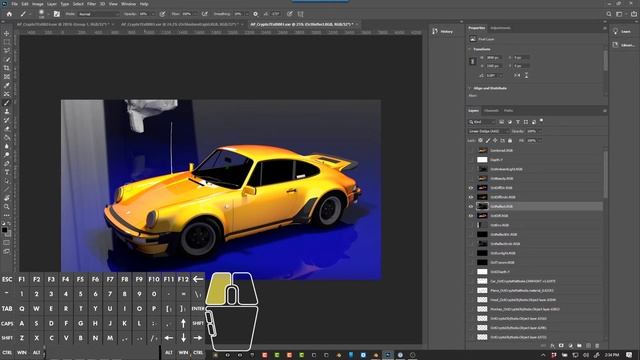Viewport: 640px width, 360px height.
Task: Select the Hand tool
Action: [7, 198]
